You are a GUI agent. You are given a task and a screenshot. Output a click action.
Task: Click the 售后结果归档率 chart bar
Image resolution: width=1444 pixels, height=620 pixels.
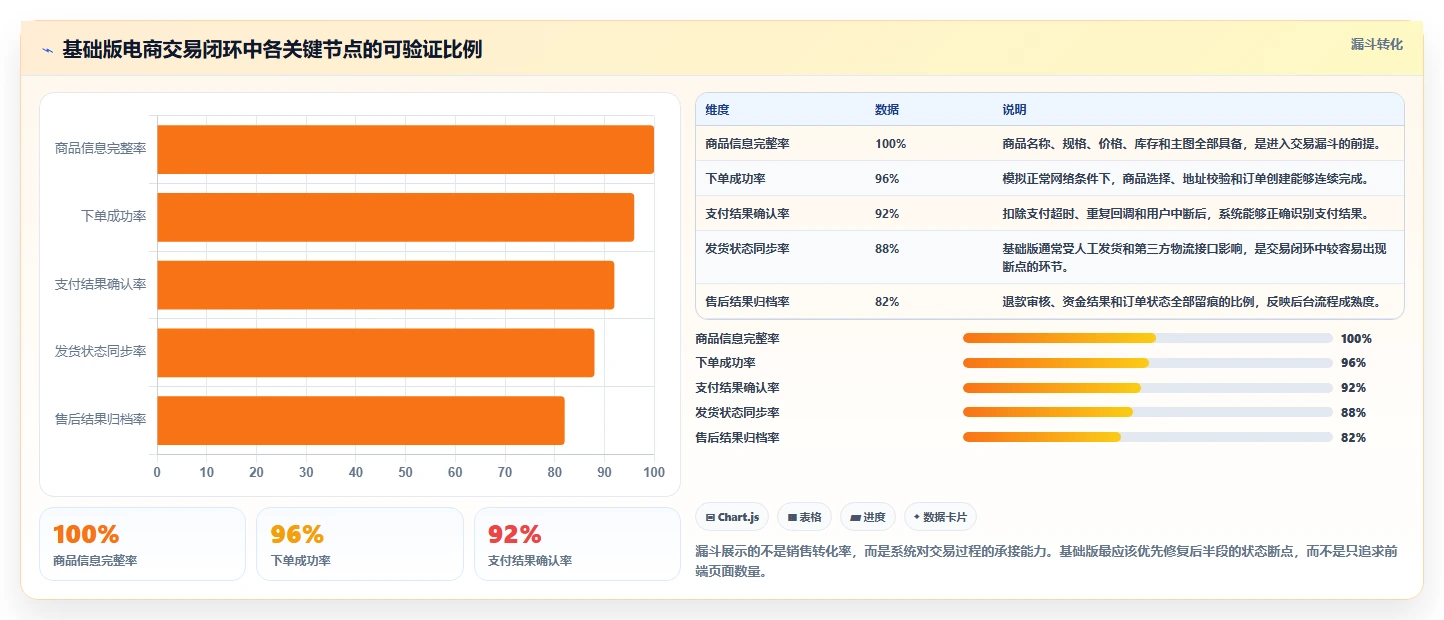pyautogui.click(x=360, y=420)
